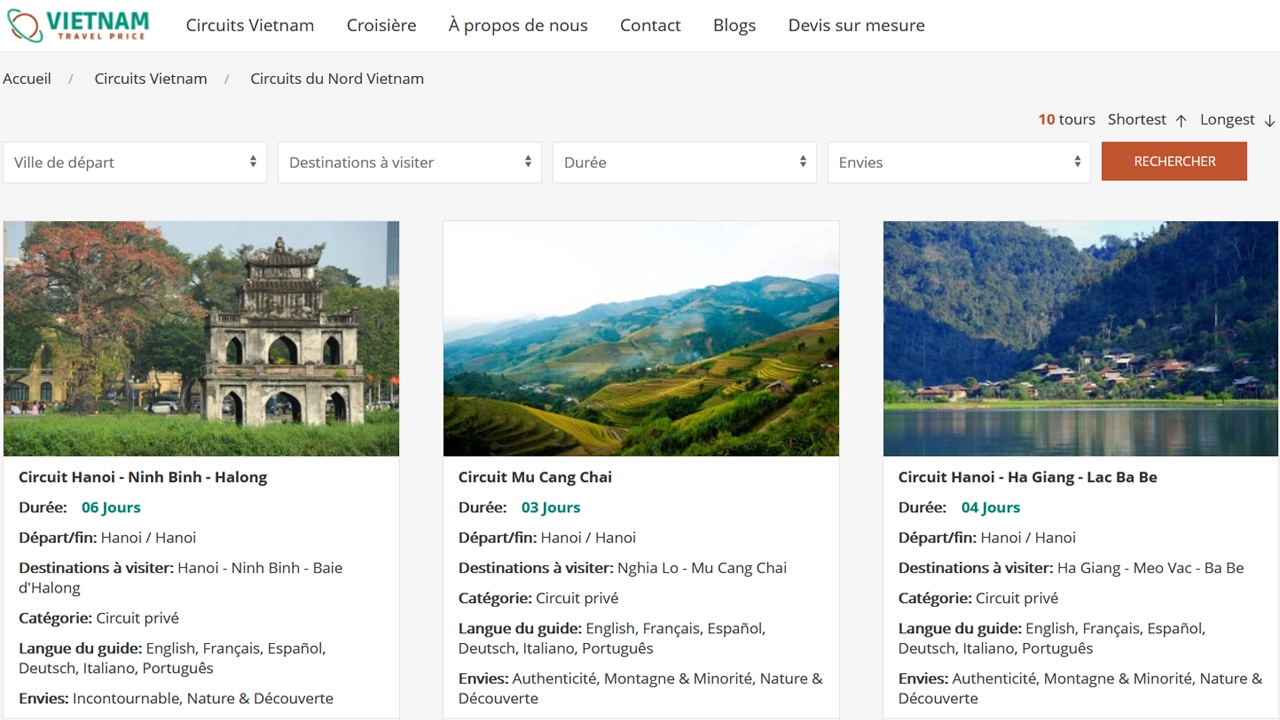The width and height of the screenshot is (1280, 720).
Task: Click the Accueil breadcrumb link
Action: click(27, 79)
